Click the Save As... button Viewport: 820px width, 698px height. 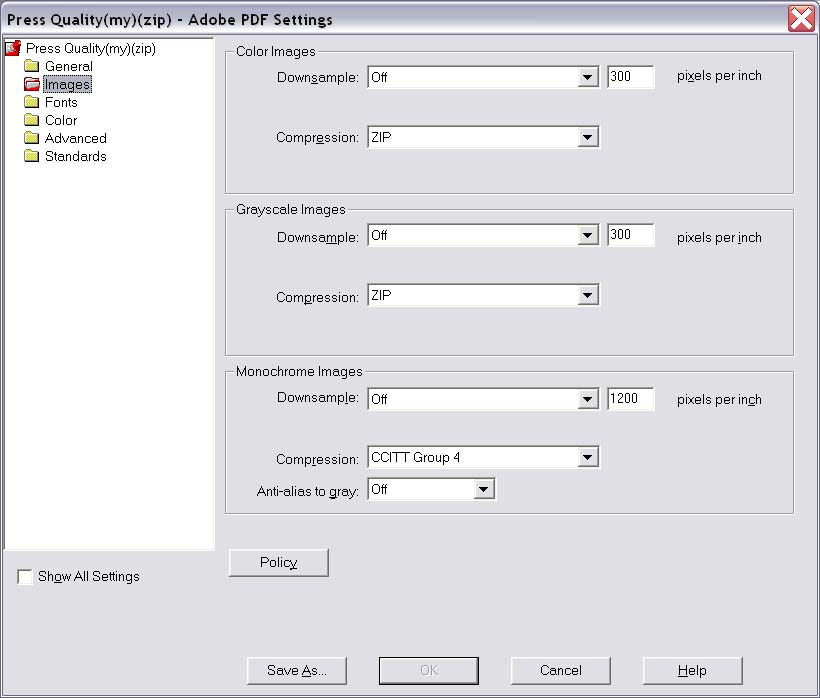297,671
